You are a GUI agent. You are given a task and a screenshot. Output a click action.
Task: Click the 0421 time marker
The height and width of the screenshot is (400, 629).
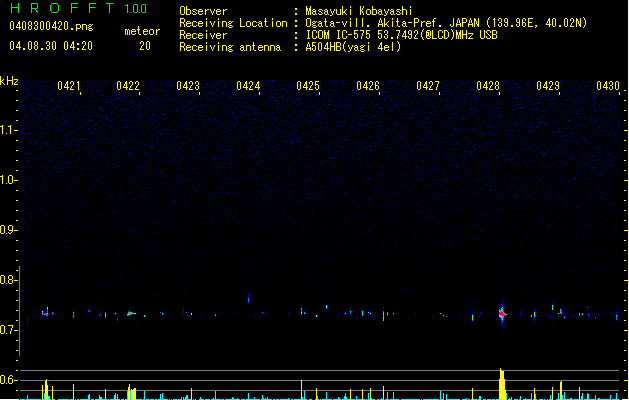[69, 86]
